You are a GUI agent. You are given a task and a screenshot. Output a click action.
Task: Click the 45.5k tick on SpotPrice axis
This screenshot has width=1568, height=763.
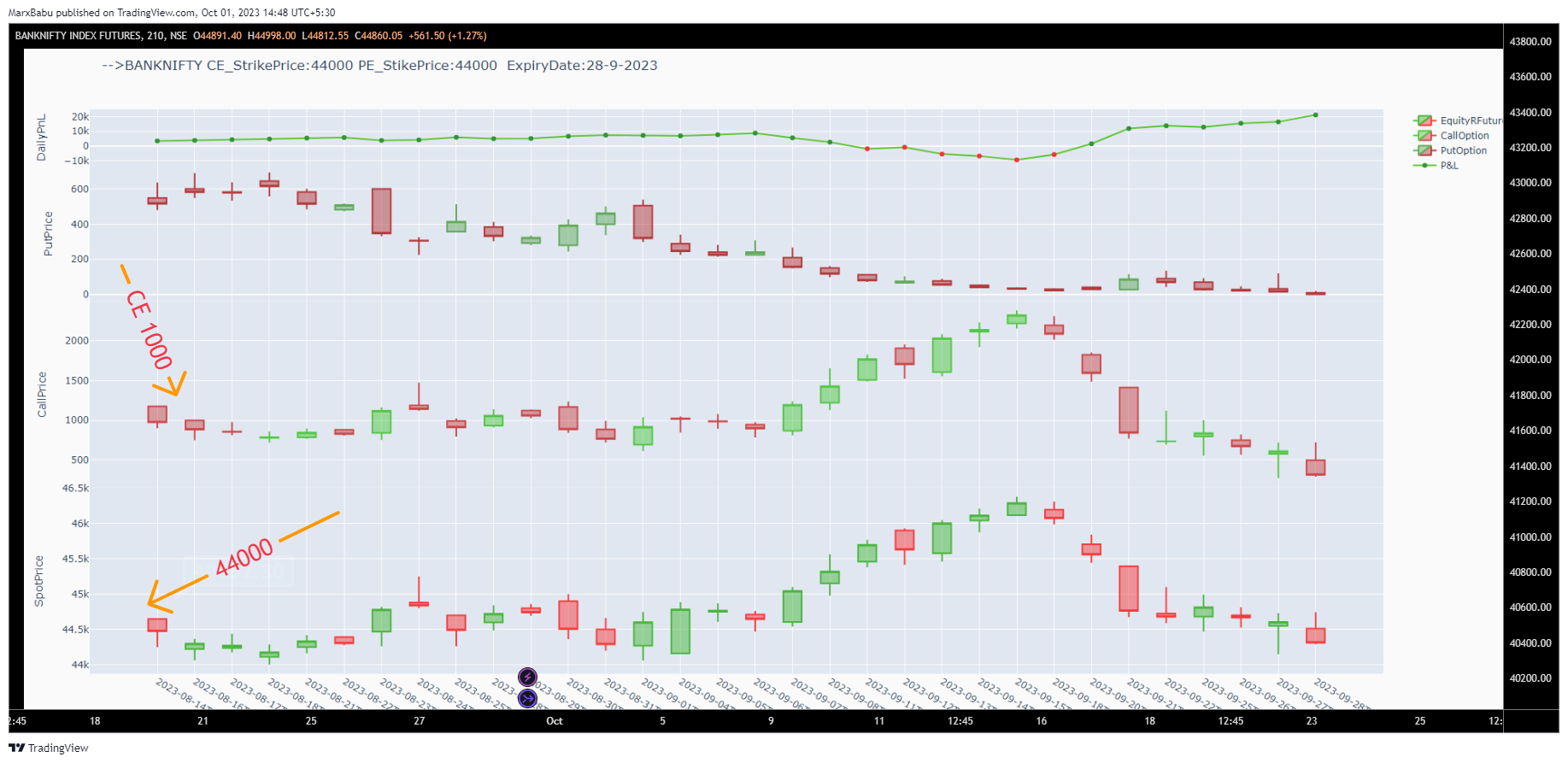coord(75,559)
